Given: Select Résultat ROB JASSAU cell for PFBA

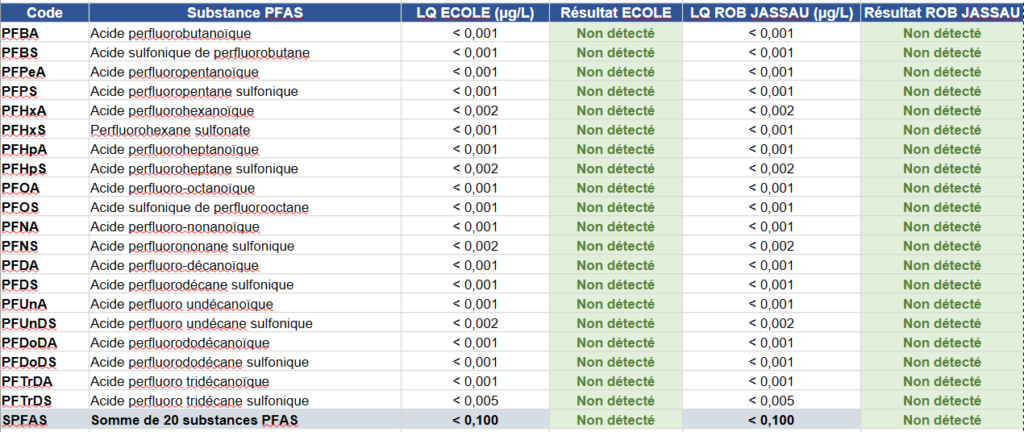Looking at the screenshot, I should pos(941,33).
